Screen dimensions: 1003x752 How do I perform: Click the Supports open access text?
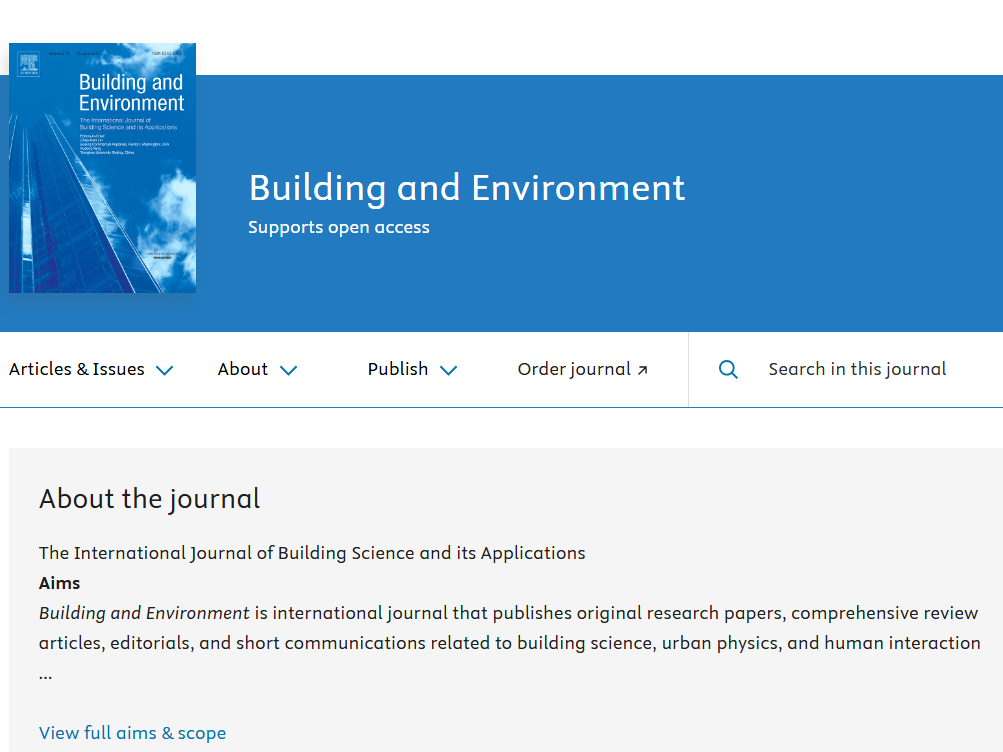click(x=338, y=228)
